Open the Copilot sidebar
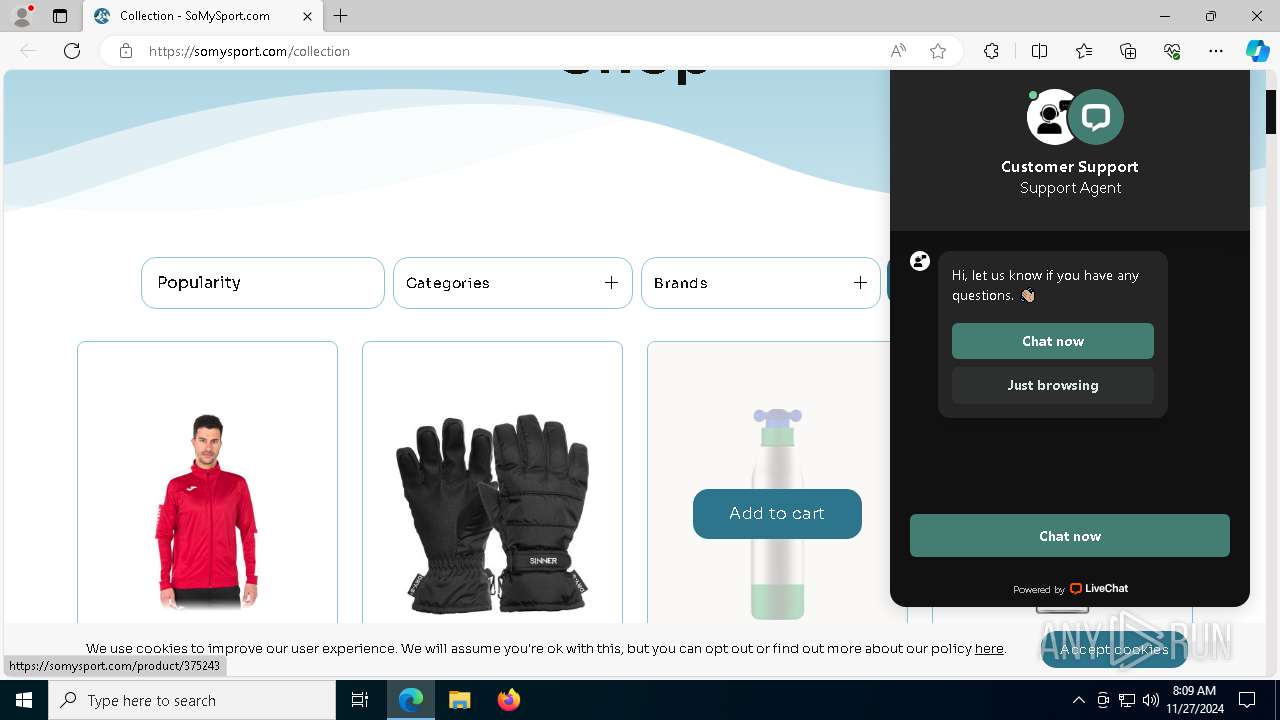Image resolution: width=1280 pixels, height=720 pixels. pyautogui.click(x=1257, y=51)
